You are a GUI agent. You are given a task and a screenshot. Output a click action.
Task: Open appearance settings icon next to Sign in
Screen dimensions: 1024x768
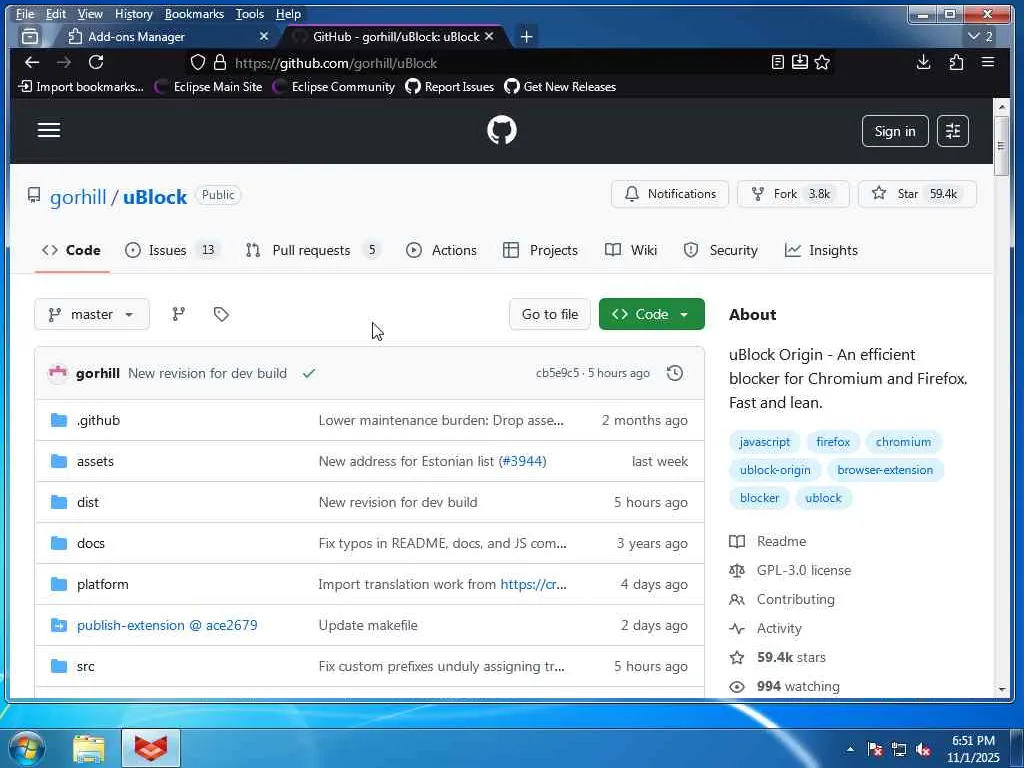click(x=953, y=131)
